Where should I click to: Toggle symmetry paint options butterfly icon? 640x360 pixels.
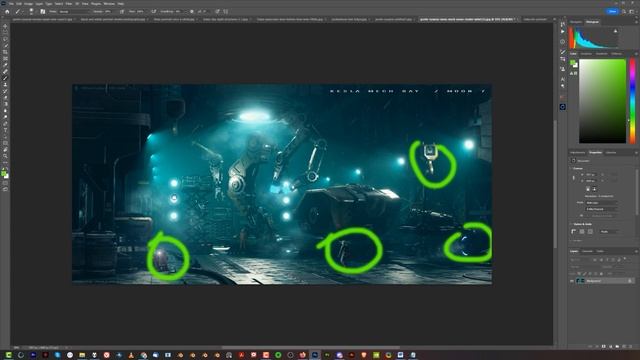coord(226,11)
